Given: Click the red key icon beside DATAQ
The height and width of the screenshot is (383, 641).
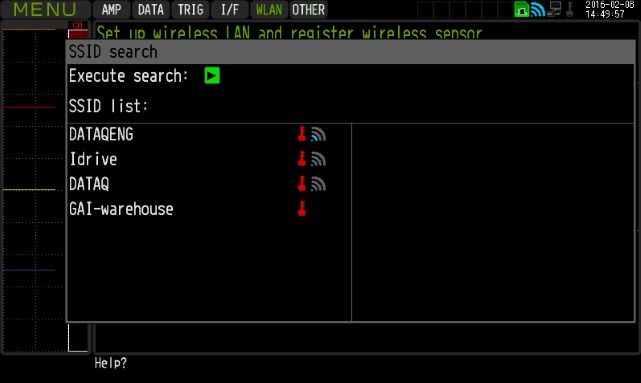Looking at the screenshot, I should [x=302, y=184].
